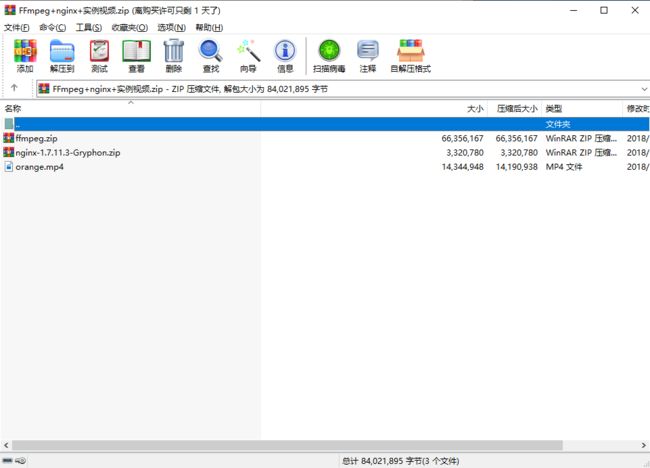Maximize the WinRAR window
The height and width of the screenshot is (468, 650).
604,10
